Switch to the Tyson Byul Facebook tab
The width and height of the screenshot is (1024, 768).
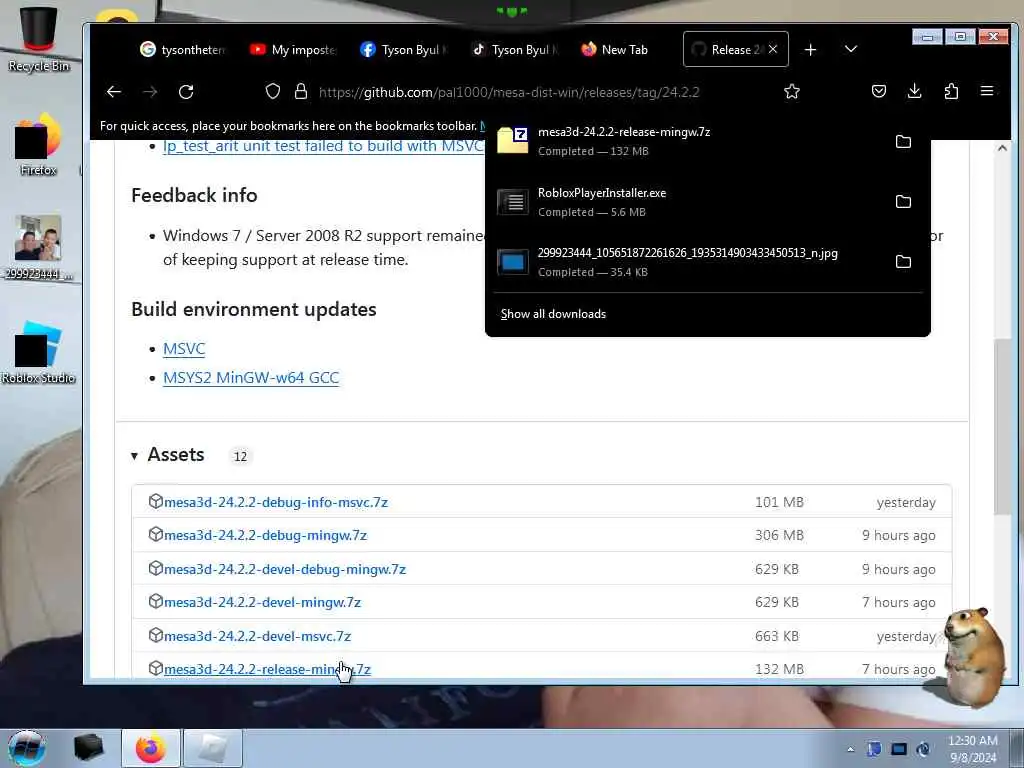(x=404, y=50)
